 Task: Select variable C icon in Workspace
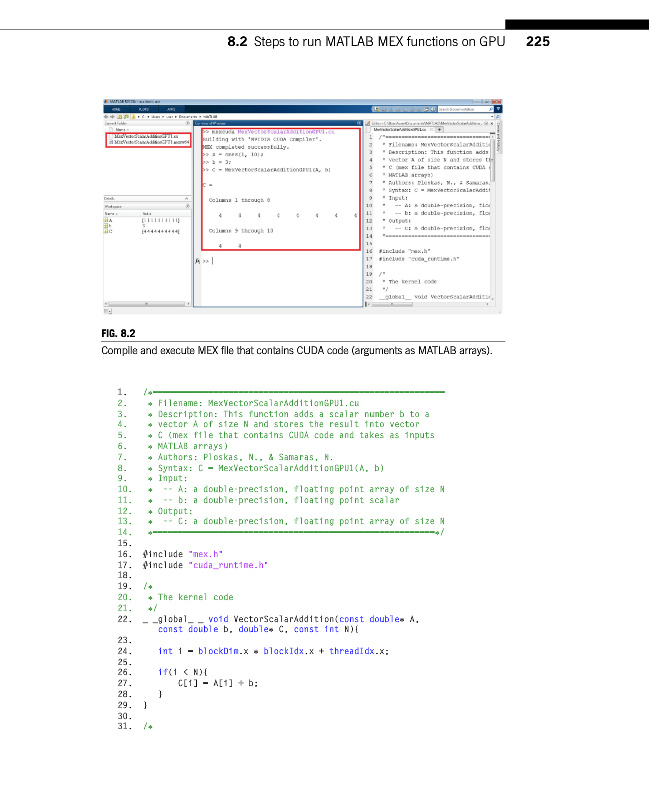pos(107,230)
